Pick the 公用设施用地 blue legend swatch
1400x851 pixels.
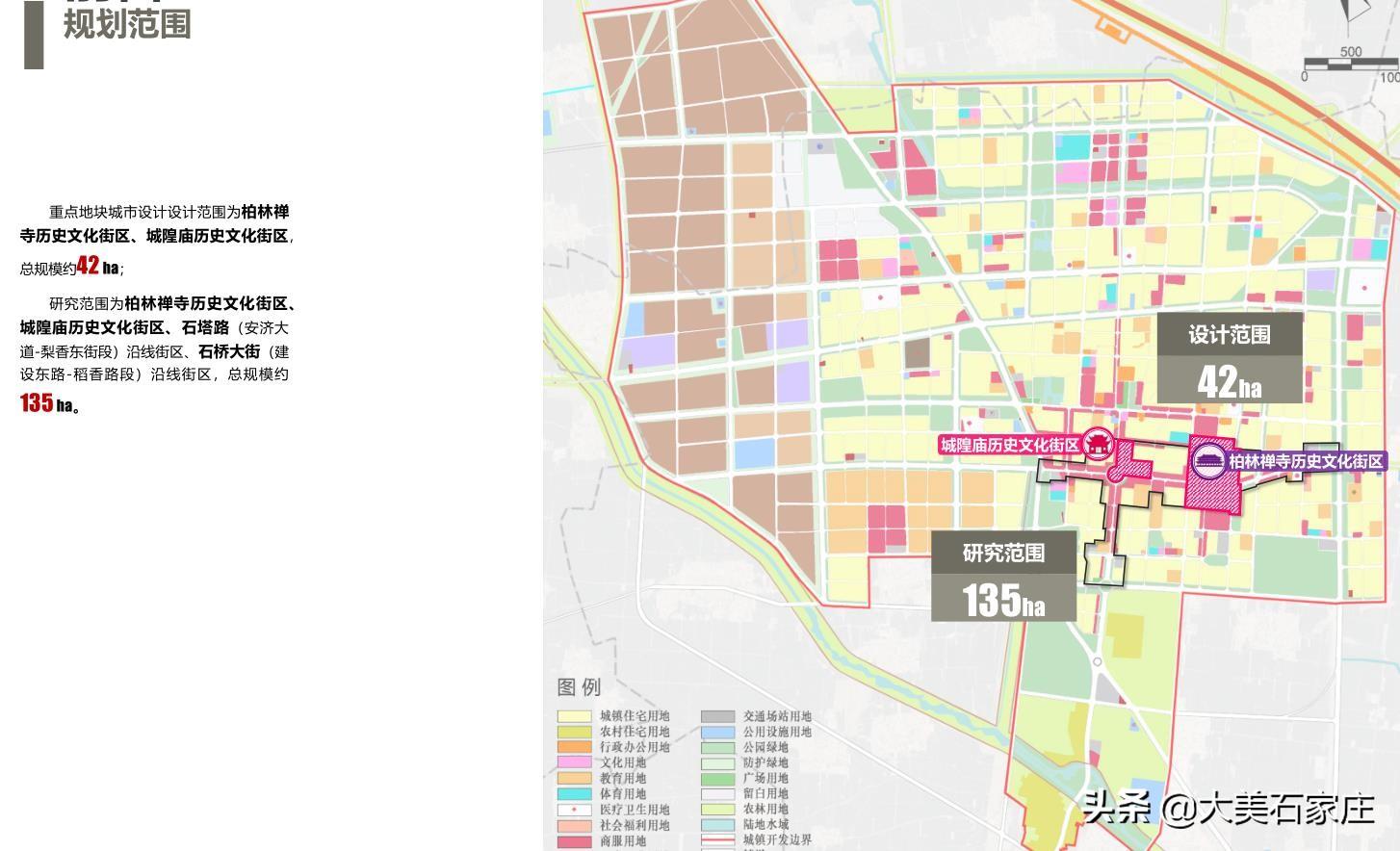718,732
